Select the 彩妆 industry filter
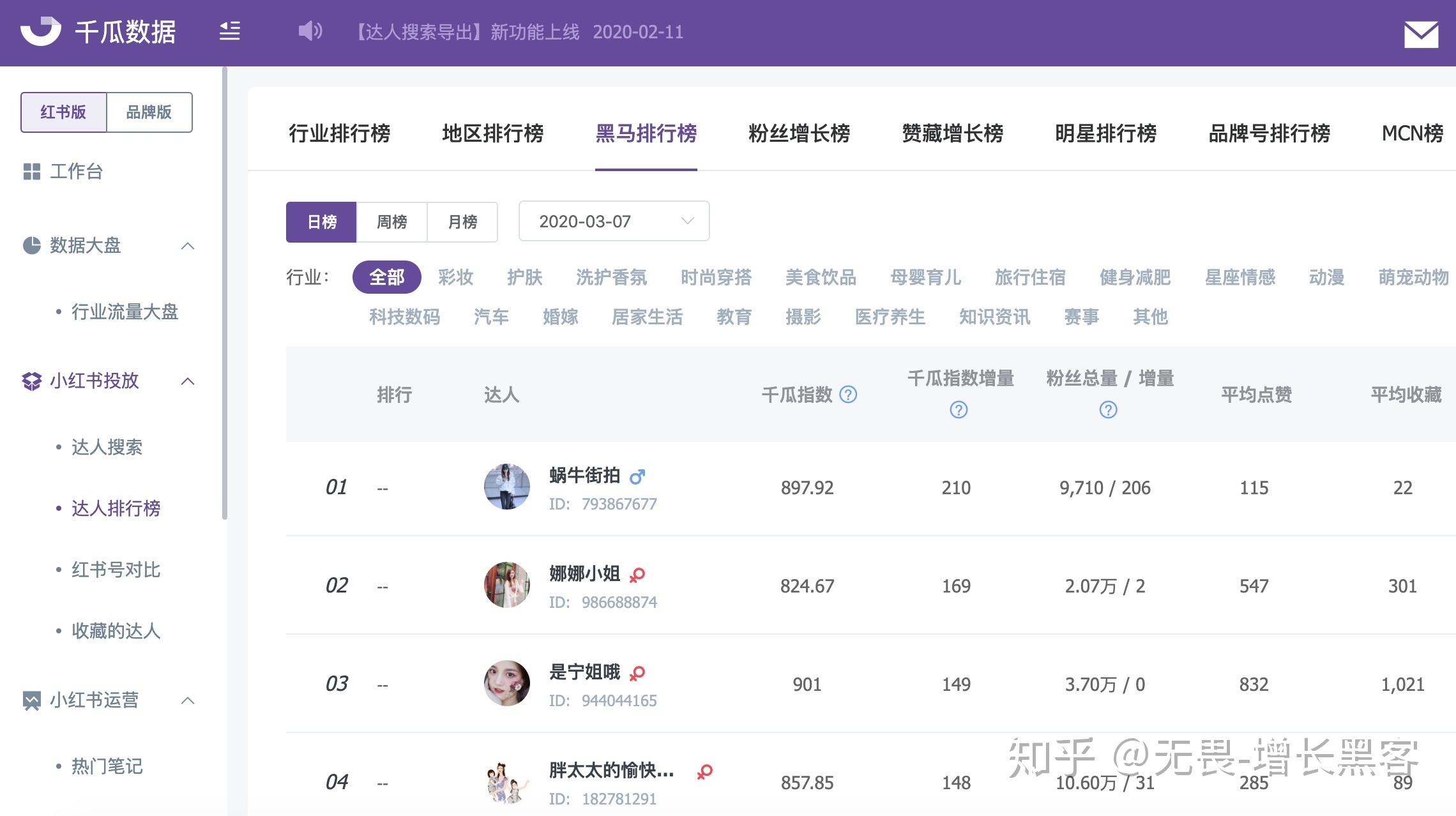 pos(455,277)
